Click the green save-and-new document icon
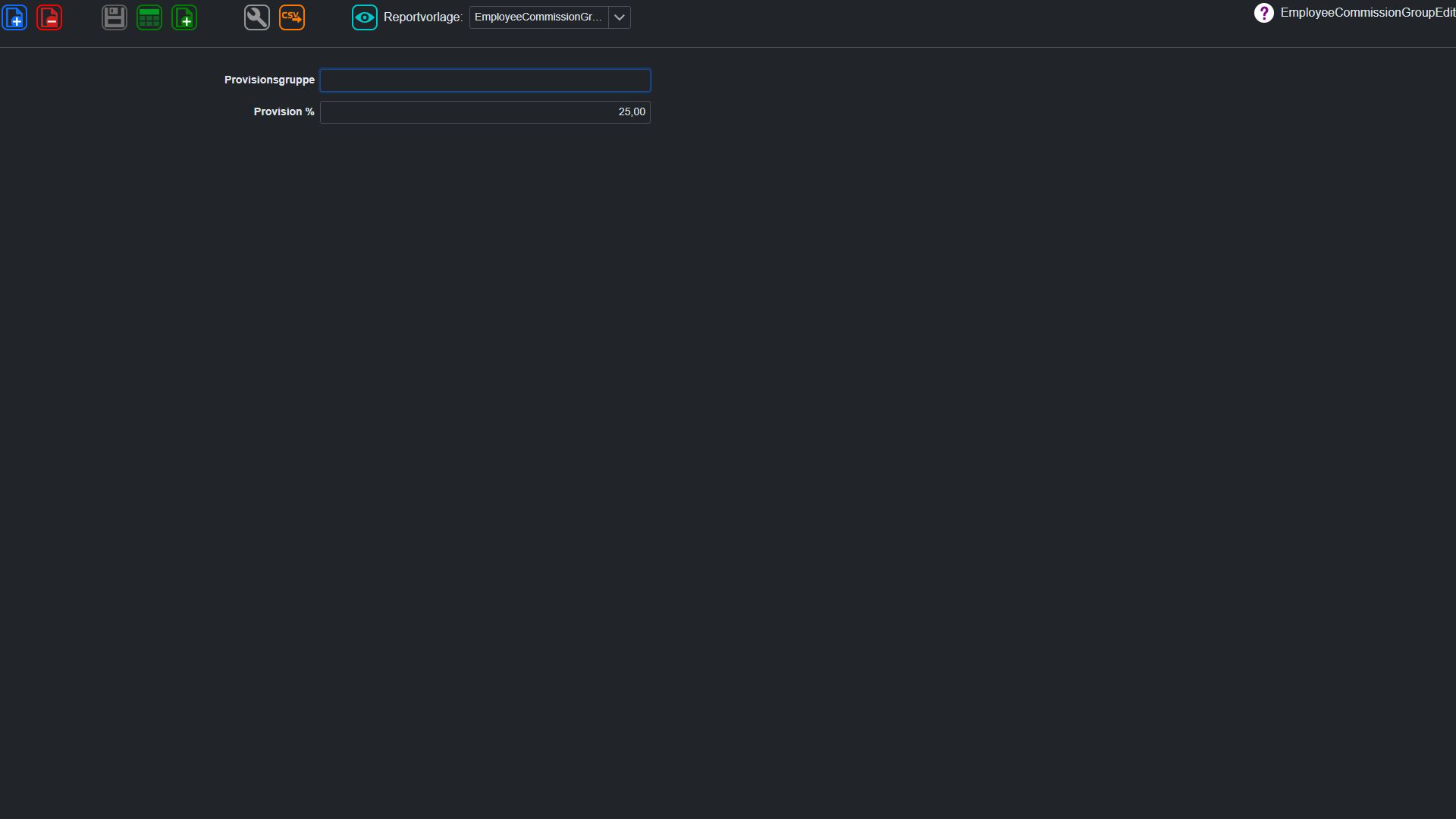 (184, 17)
